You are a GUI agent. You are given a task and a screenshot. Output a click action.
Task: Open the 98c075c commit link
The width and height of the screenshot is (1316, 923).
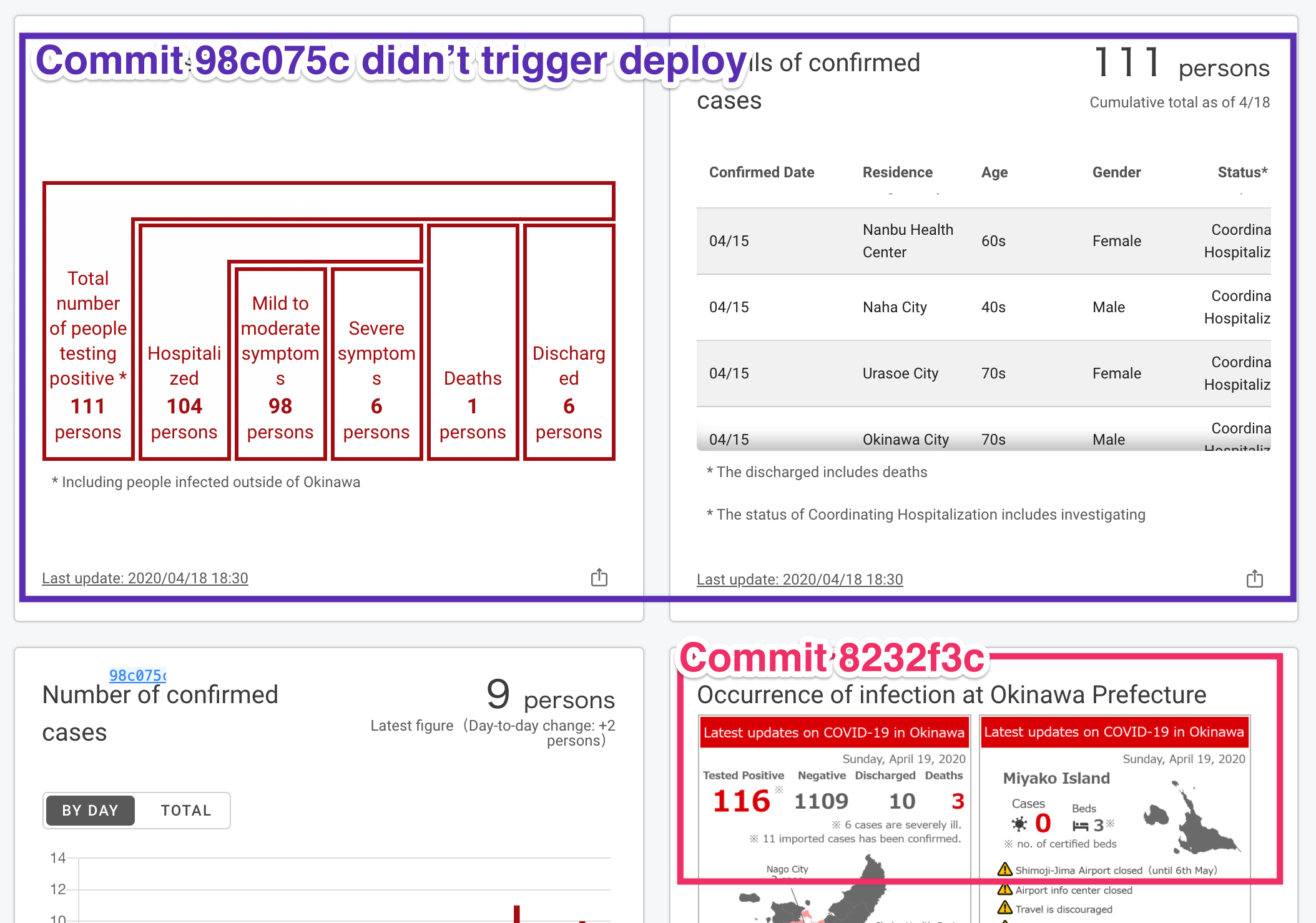[x=137, y=675]
